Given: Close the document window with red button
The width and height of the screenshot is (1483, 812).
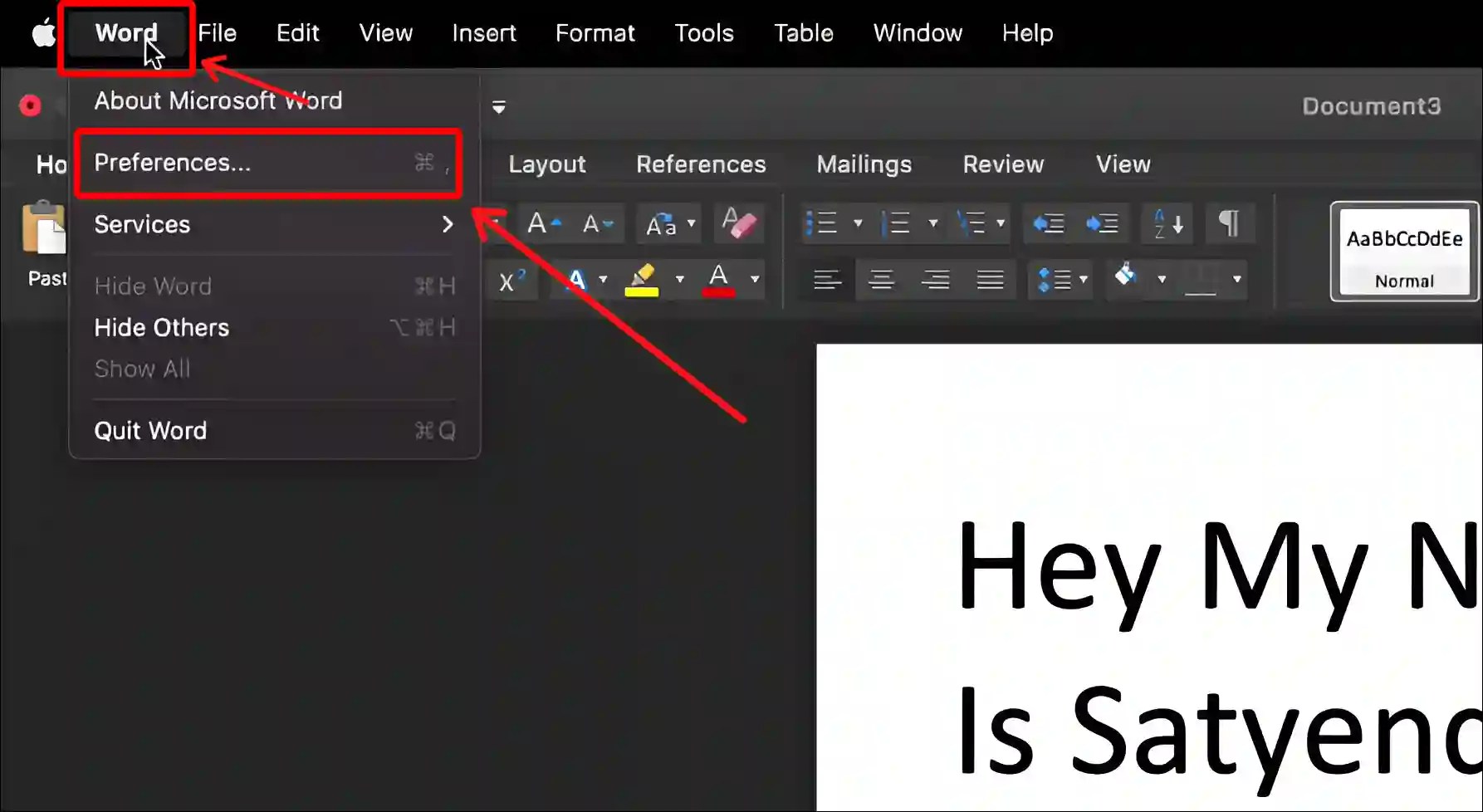Looking at the screenshot, I should click(30, 105).
